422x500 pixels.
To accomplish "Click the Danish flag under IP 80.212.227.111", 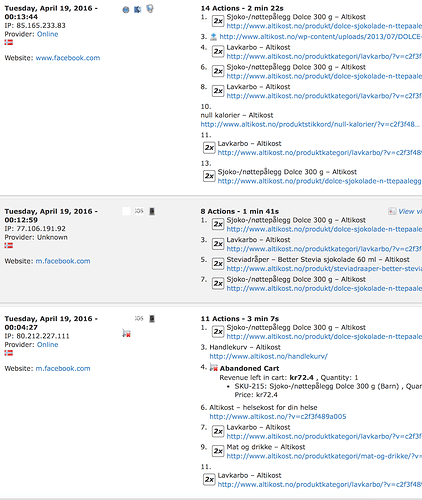I will [x=9, y=353].
